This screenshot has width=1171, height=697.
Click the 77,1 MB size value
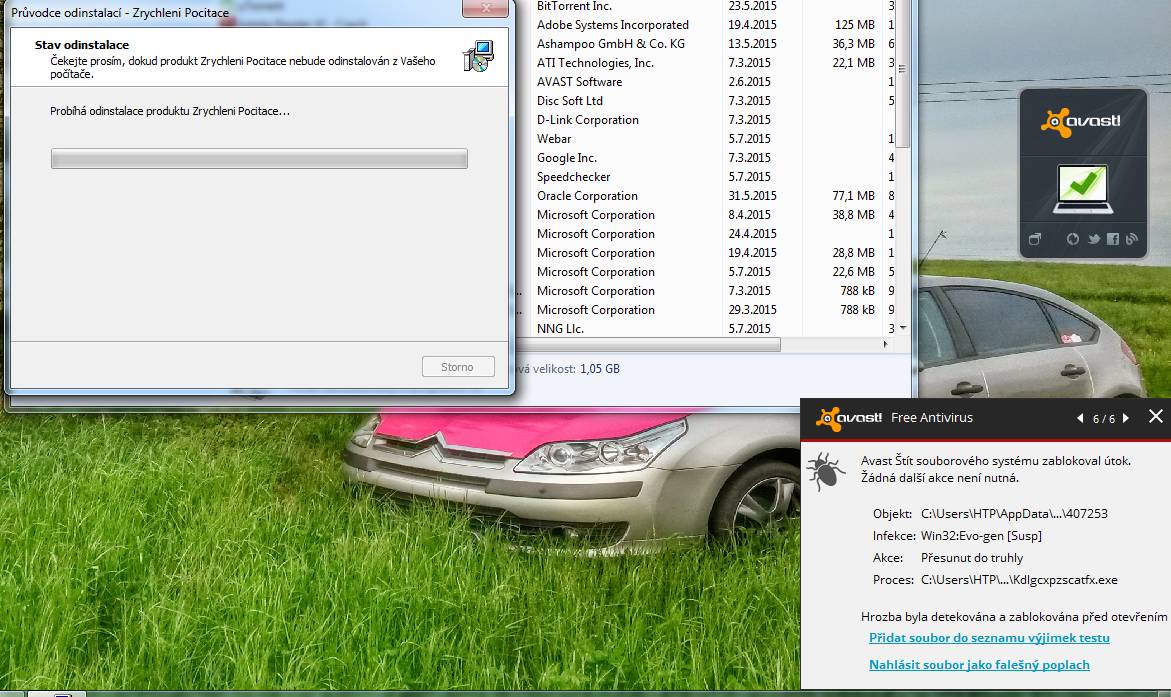click(x=853, y=196)
